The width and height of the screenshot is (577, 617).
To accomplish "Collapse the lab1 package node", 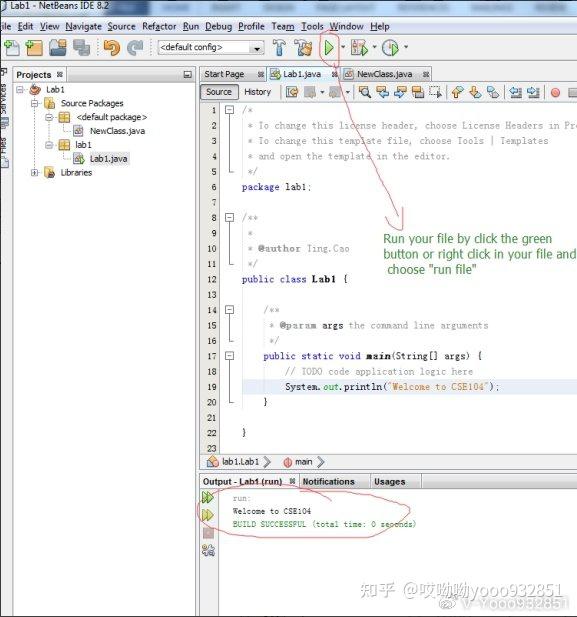I will [x=49, y=145].
